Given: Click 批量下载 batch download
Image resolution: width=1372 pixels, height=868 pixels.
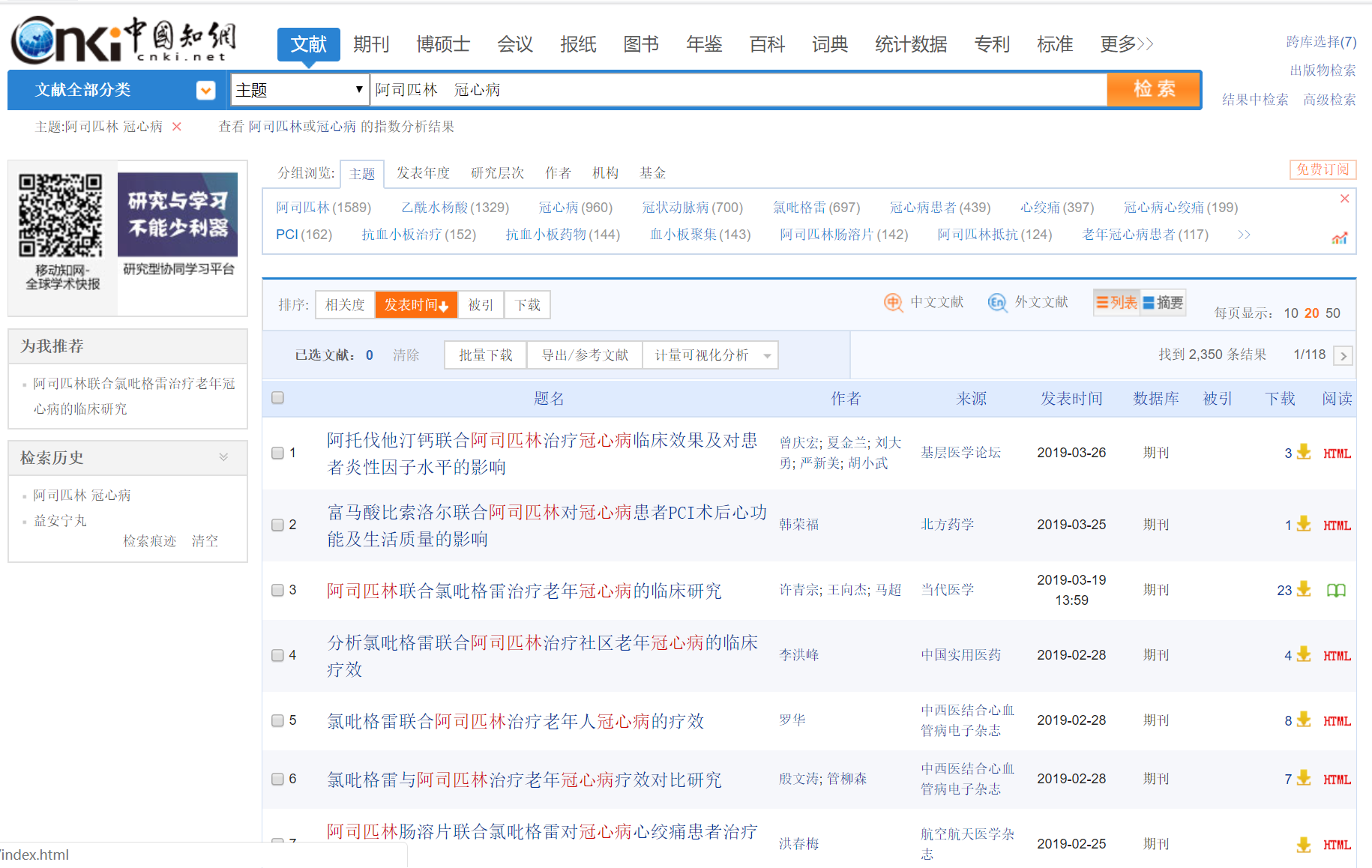Looking at the screenshot, I should [x=486, y=355].
